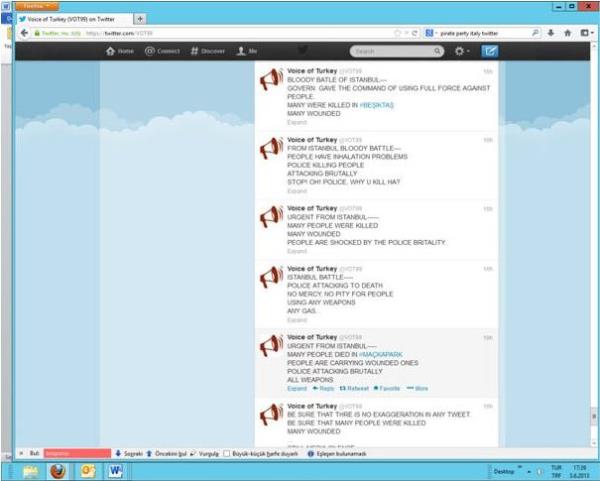Check 'Büyük-küçük harfe duyarlı' case-sensitive box

point(227,453)
